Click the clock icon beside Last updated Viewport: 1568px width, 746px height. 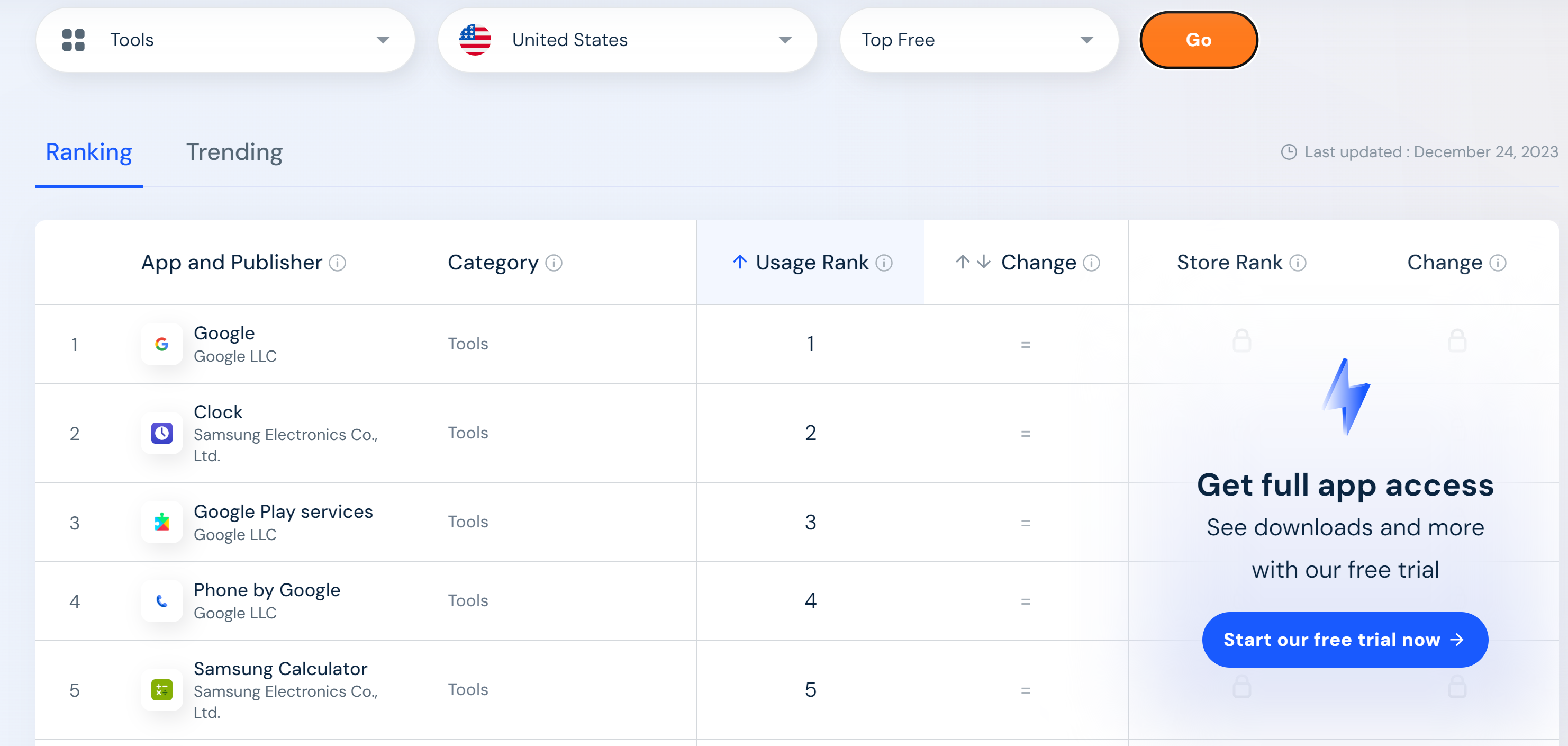[x=1289, y=151]
